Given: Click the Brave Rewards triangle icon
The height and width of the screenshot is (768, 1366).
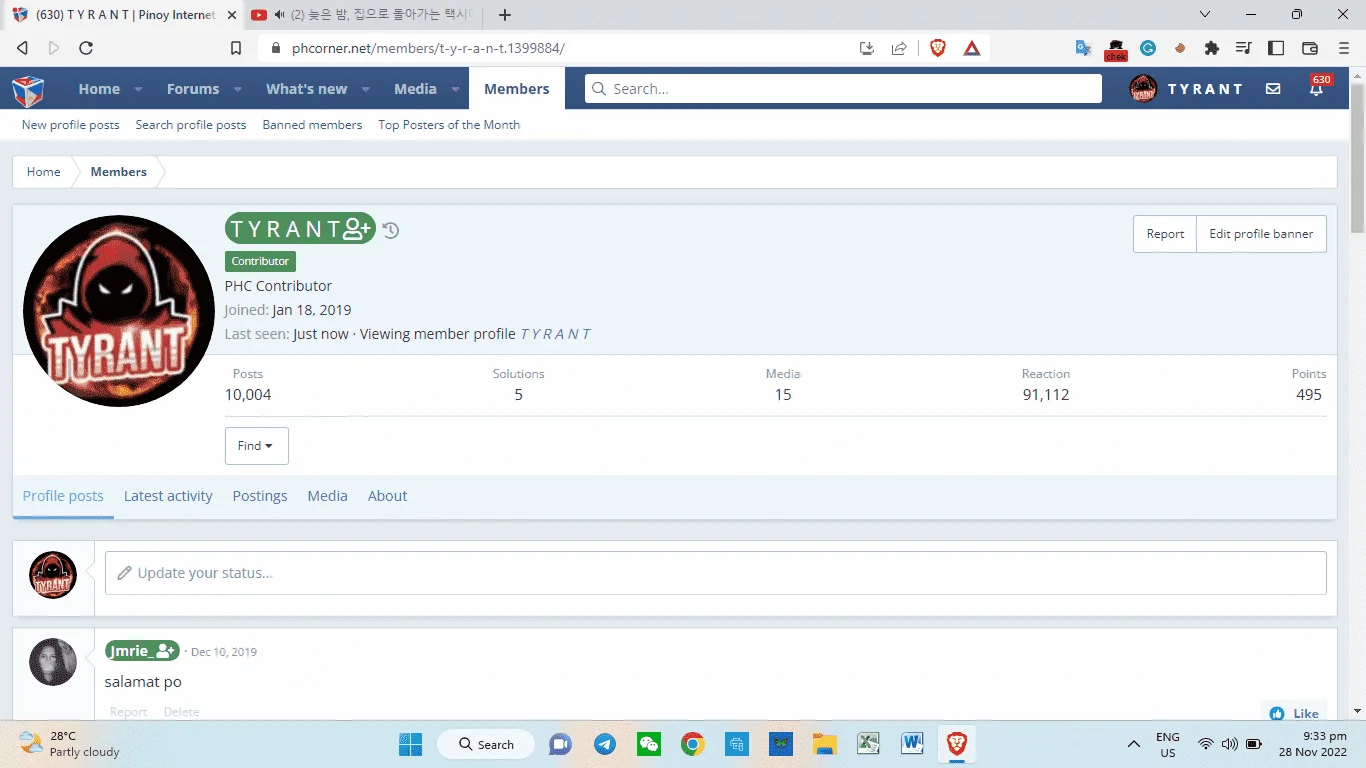Looking at the screenshot, I should click(x=972, y=48).
